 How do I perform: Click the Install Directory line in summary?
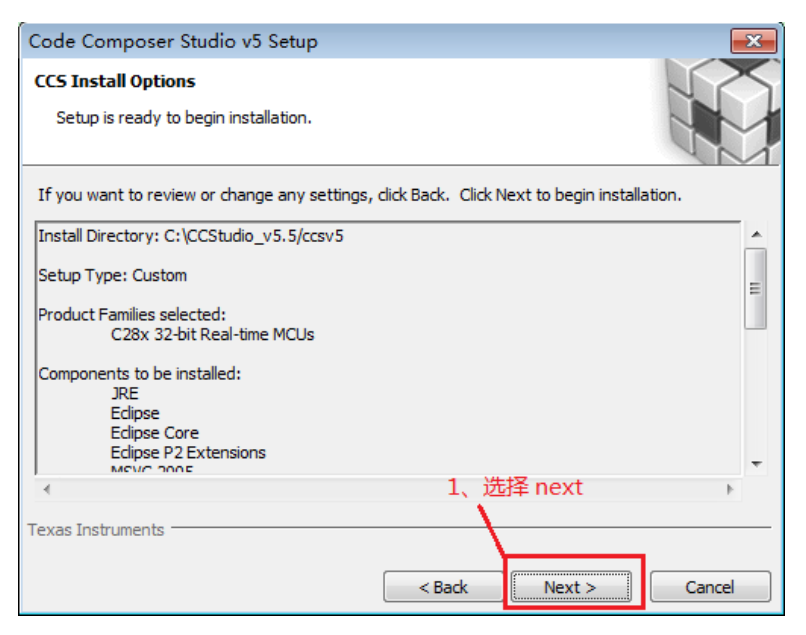tap(191, 236)
